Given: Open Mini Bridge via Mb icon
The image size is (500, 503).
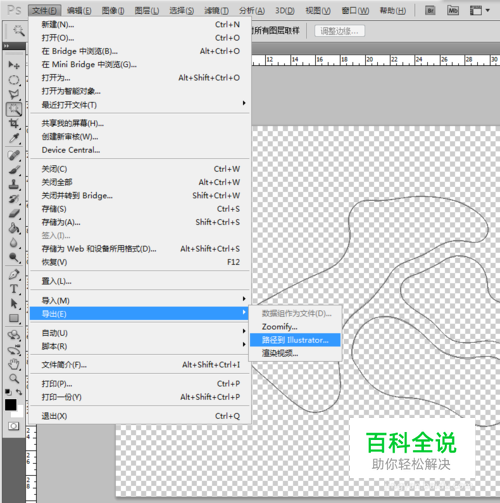Looking at the screenshot, I should coord(453,11).
